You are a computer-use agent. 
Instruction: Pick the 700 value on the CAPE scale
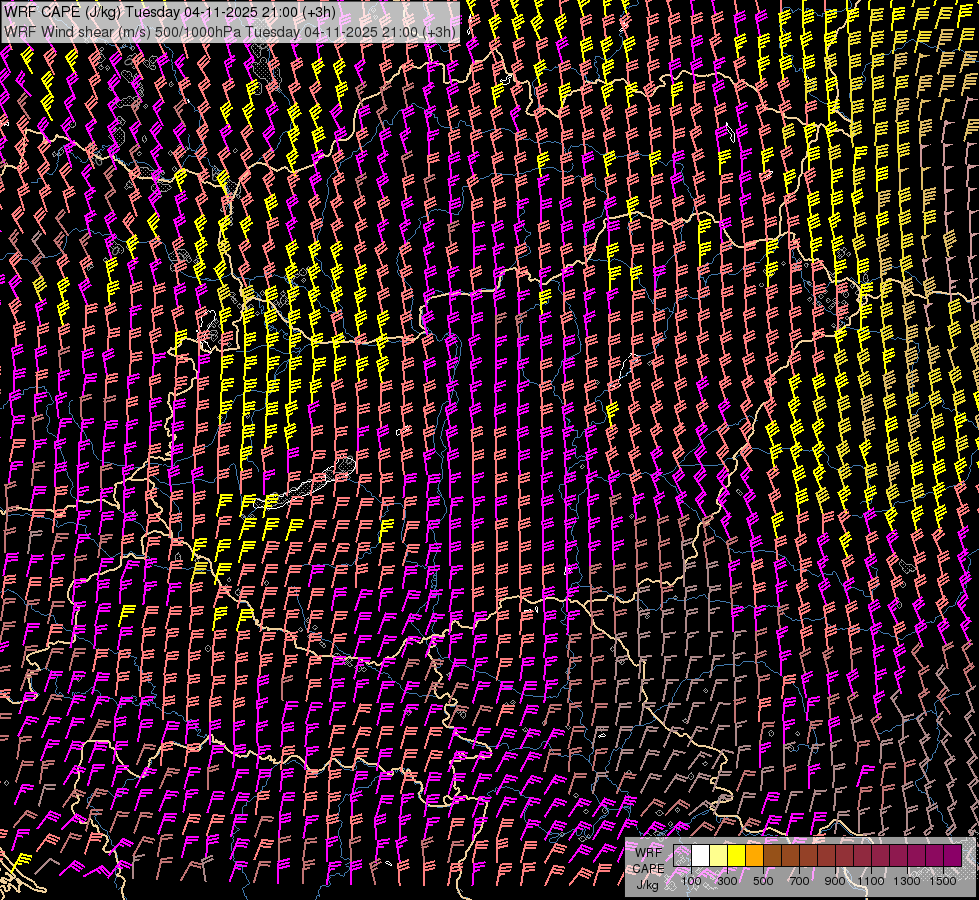[x=799, y=881]
